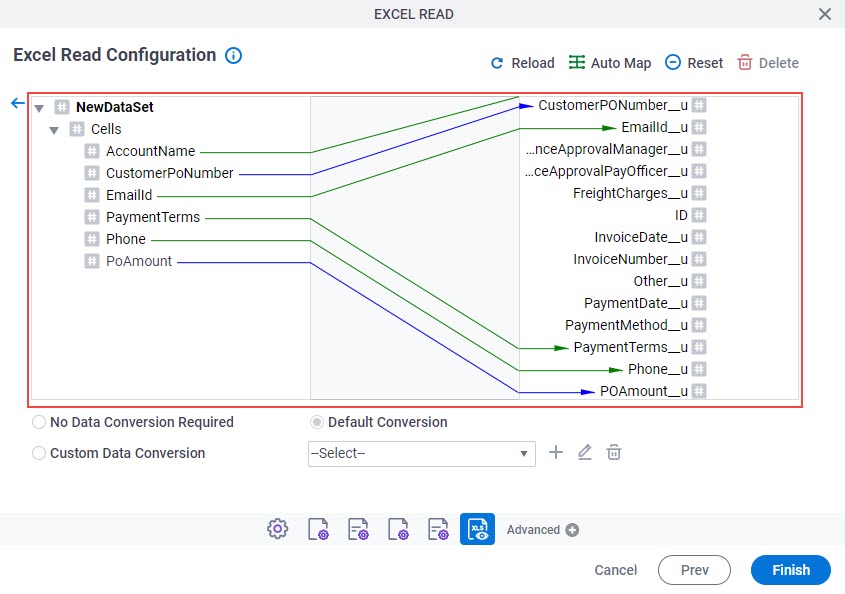
Task: Select EmailId in the source tree
Action: tap(129, 195)
